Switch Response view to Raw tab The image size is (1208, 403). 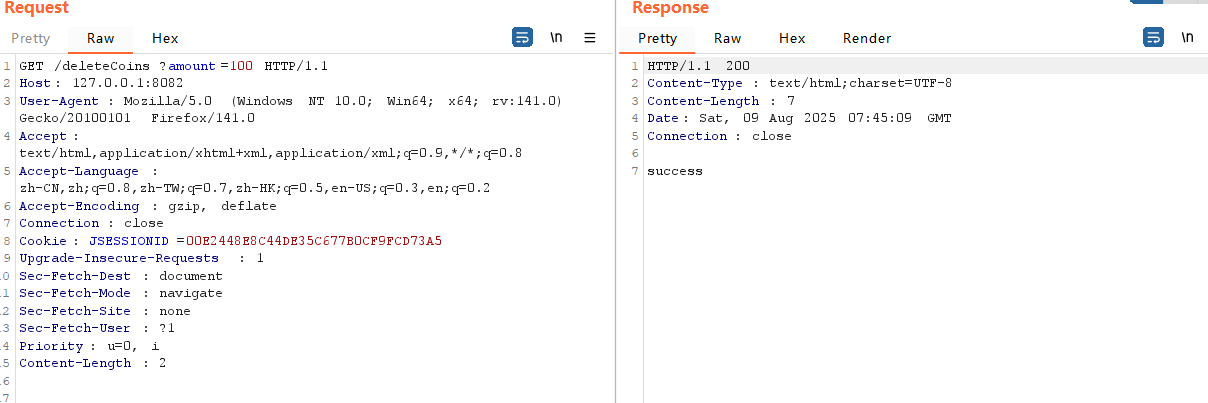727,38
